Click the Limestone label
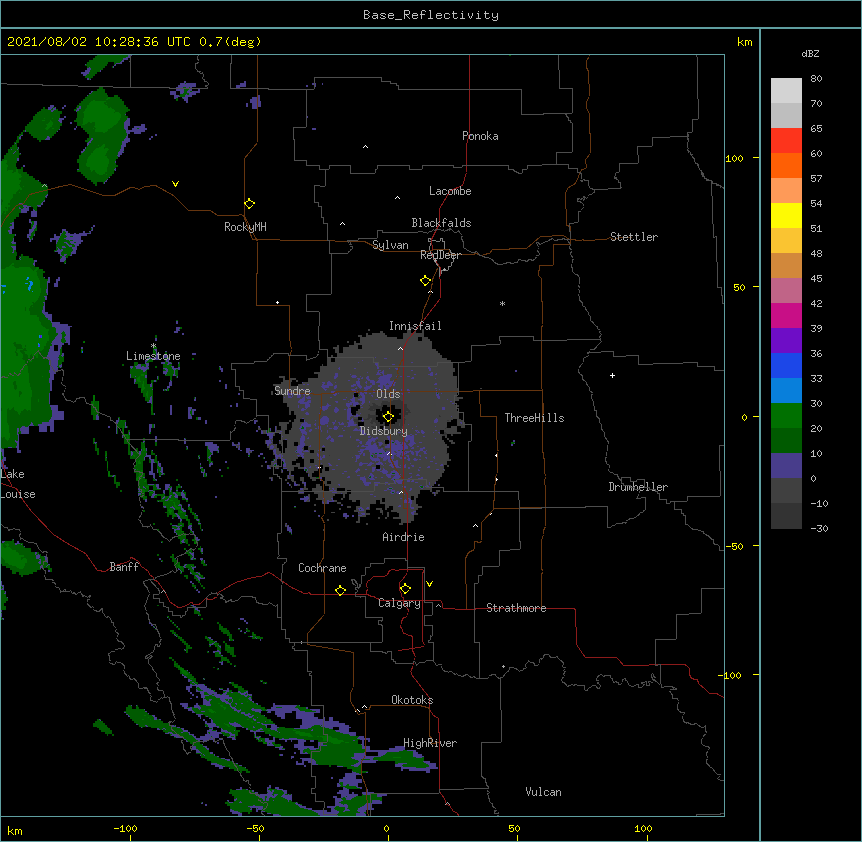The width and height of the screenshot is (862, 842). 153,356
